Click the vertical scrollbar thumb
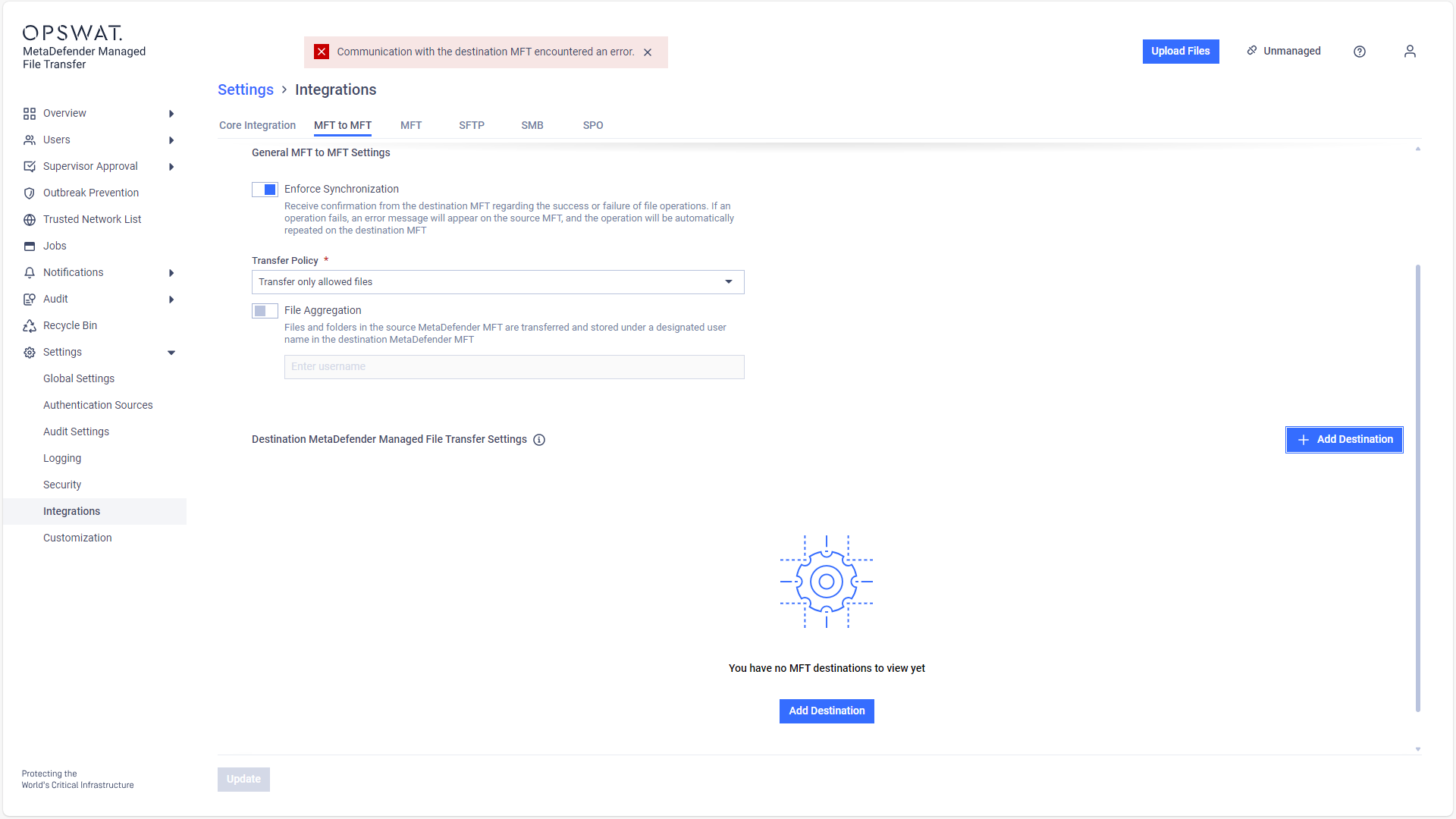 pos(1418,488)
